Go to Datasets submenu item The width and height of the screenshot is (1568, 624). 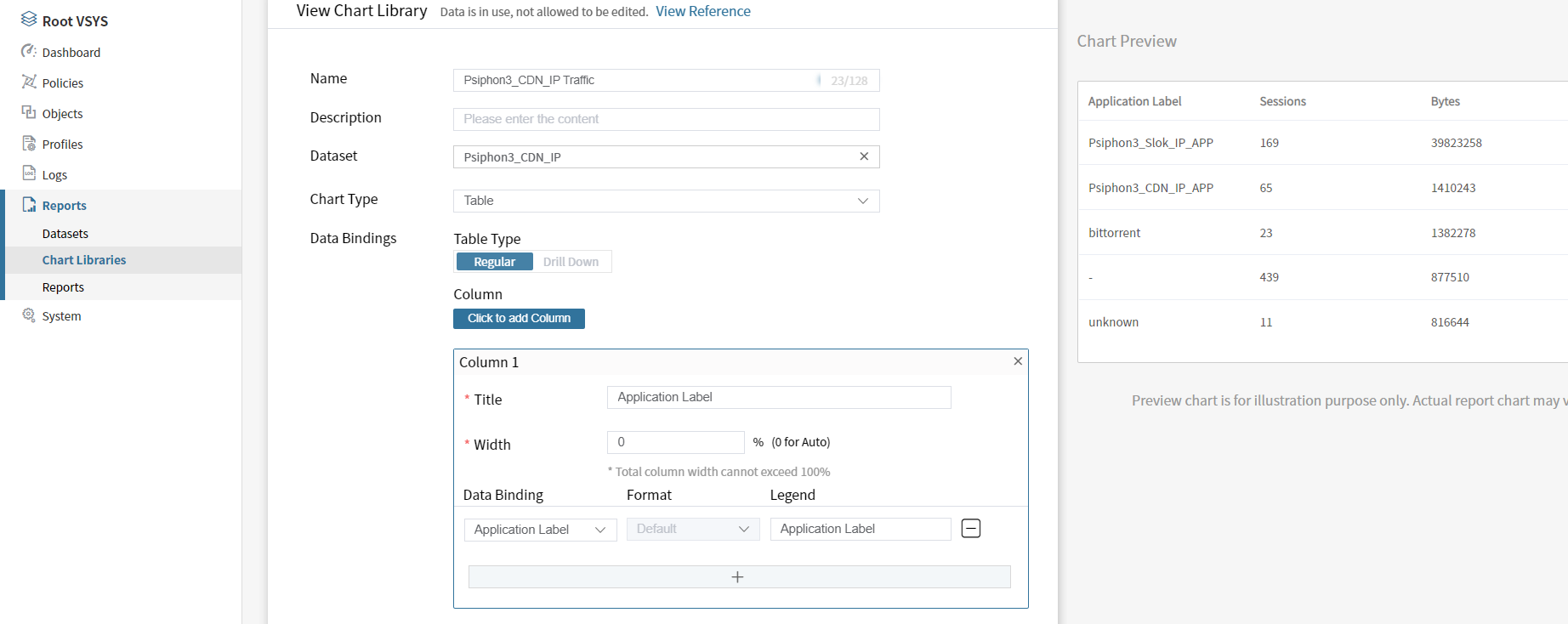[x=65, y=234]
